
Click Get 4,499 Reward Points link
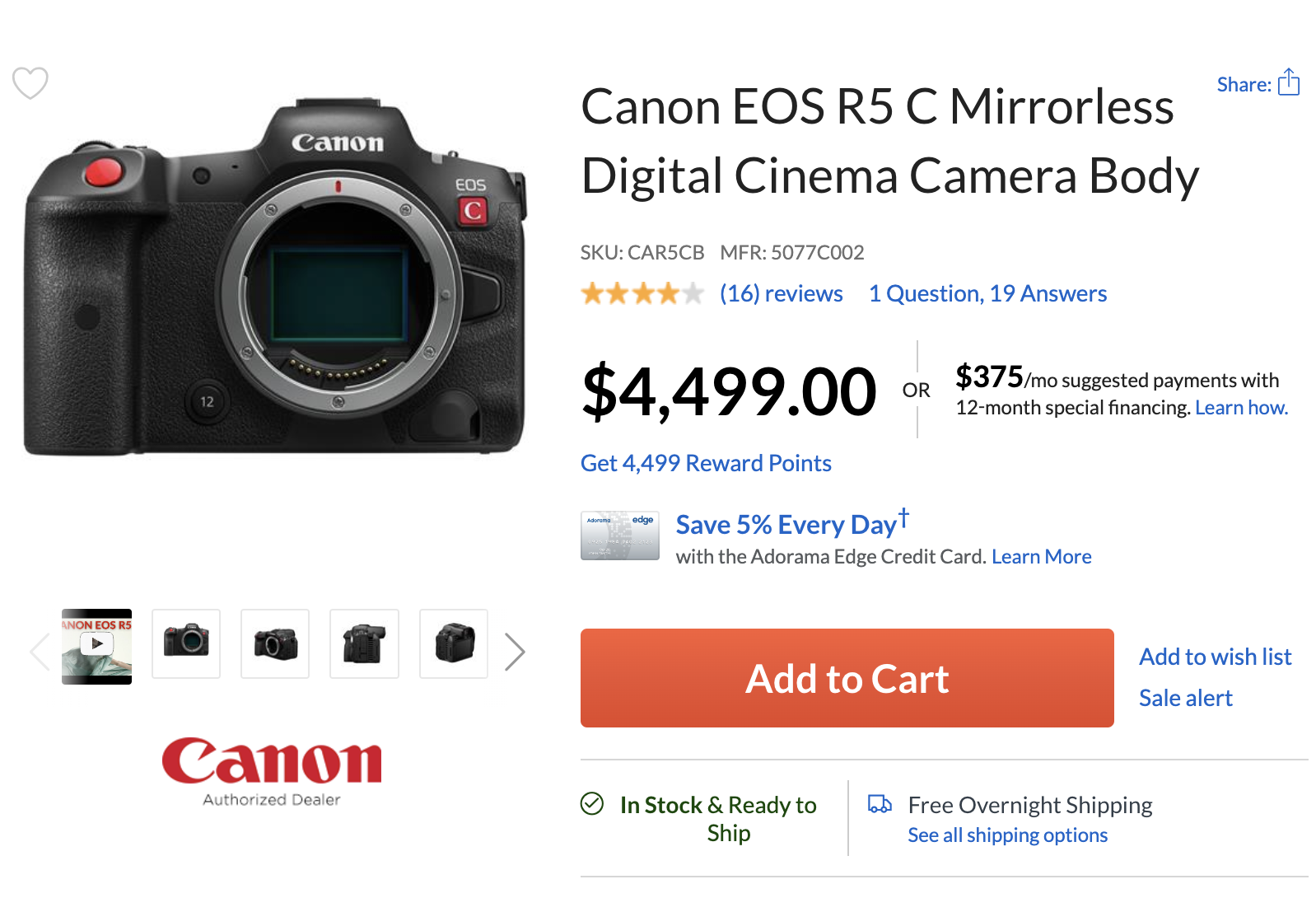[x=706, y=463]
